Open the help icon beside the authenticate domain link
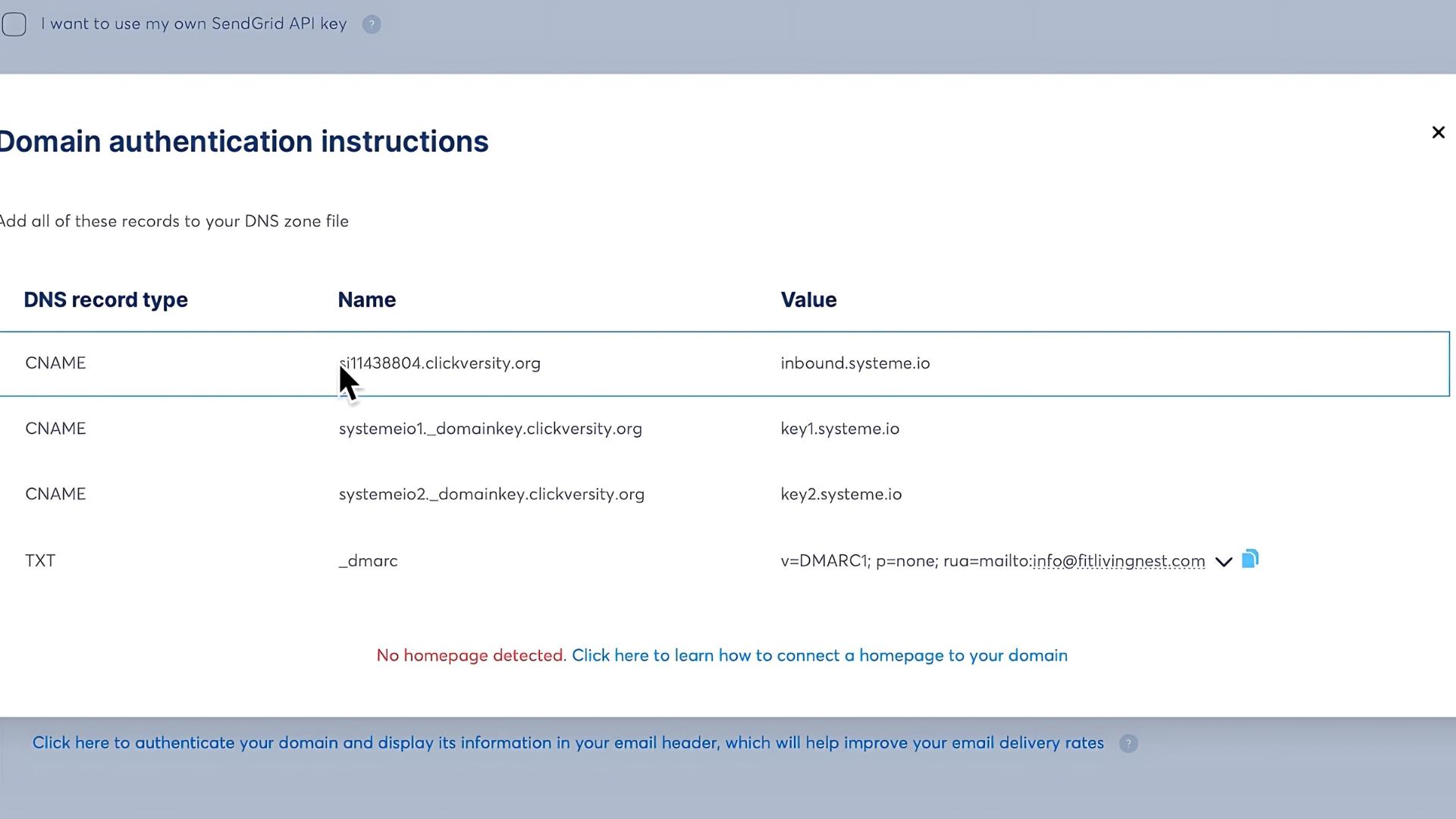 (x=1128, y=744)
